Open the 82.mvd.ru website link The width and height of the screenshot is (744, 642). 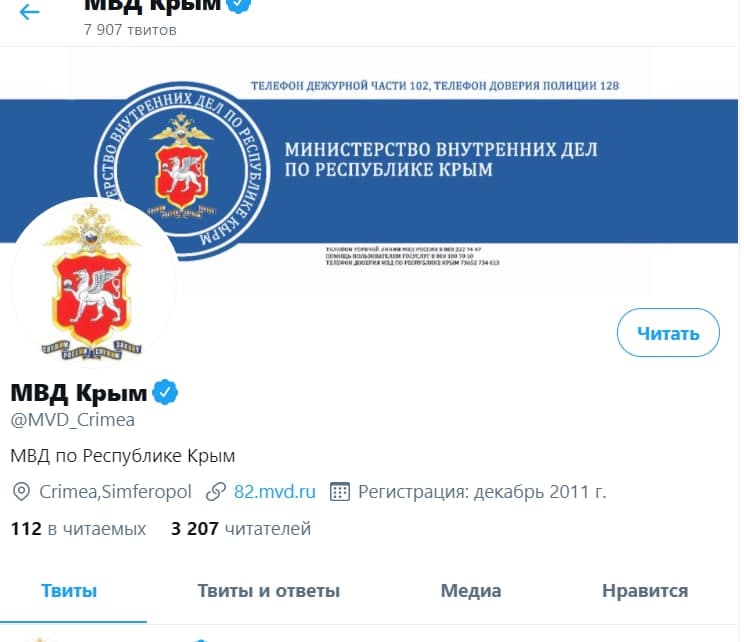(x=275, y=492)
